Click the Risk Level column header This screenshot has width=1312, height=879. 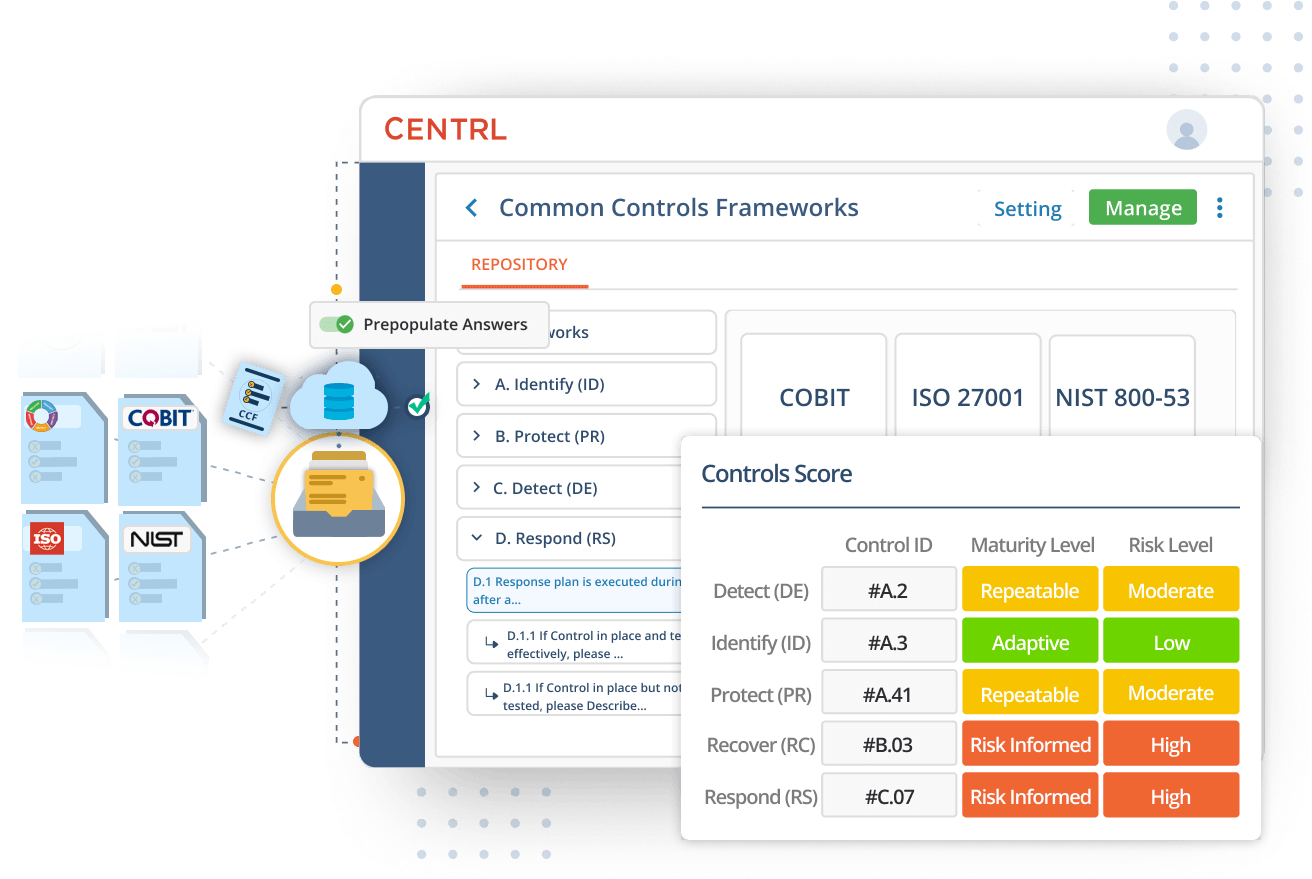(x=1170, y=545)
